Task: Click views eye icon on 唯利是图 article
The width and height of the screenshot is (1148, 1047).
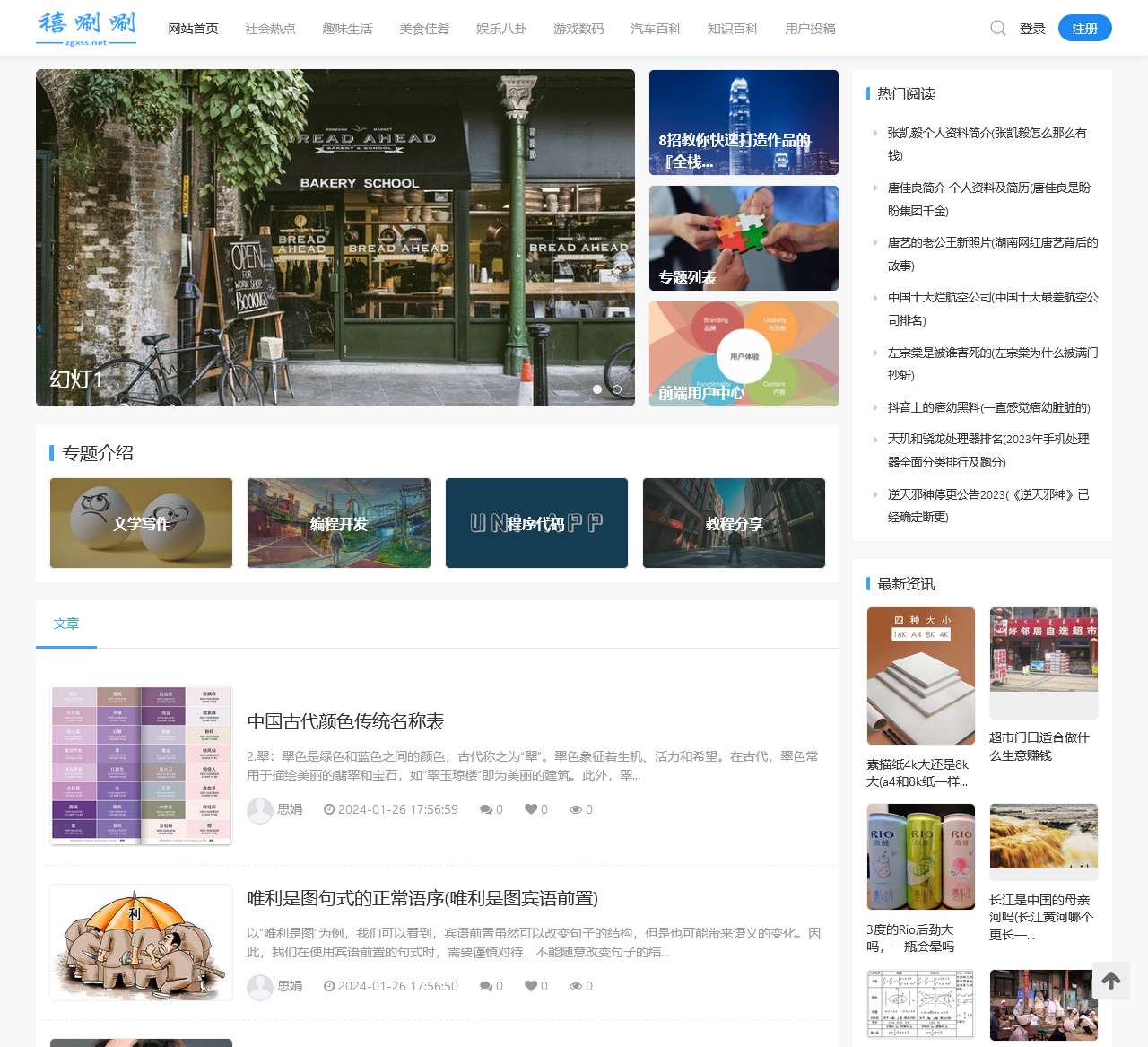Action: tap(576, 986)
